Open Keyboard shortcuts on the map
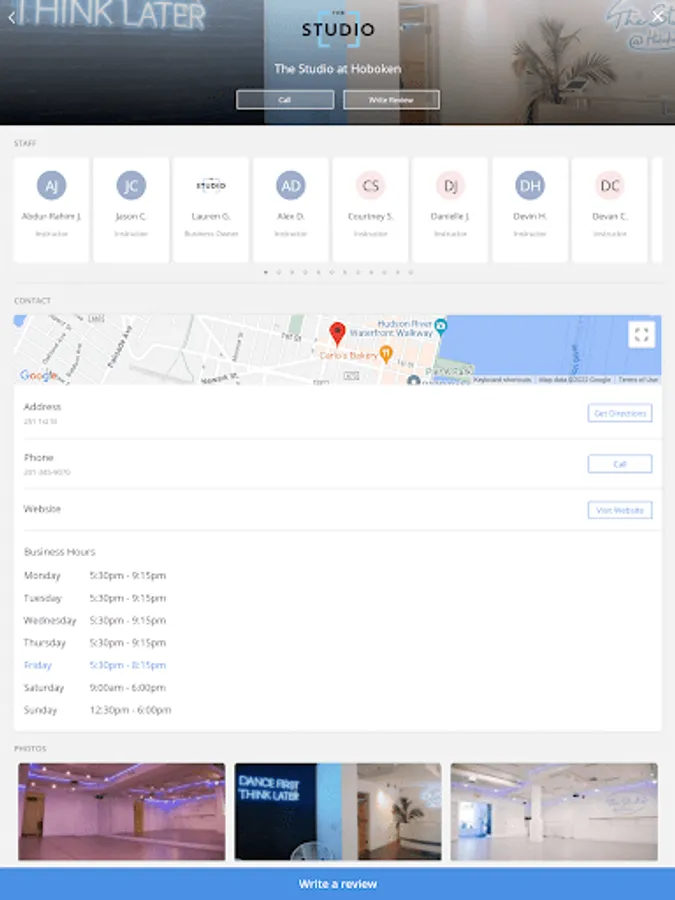The height and width of the screenshot is (900, 675). click(x=502, y=379)
